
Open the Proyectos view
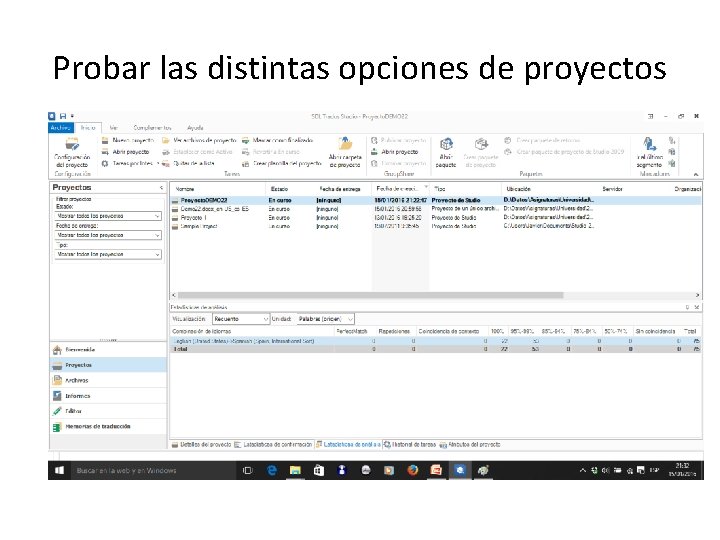tap(108, 365)
